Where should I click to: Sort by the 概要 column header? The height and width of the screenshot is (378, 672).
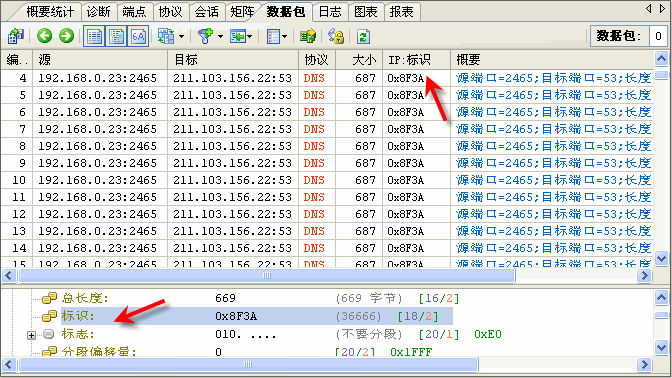click(552, 60)
